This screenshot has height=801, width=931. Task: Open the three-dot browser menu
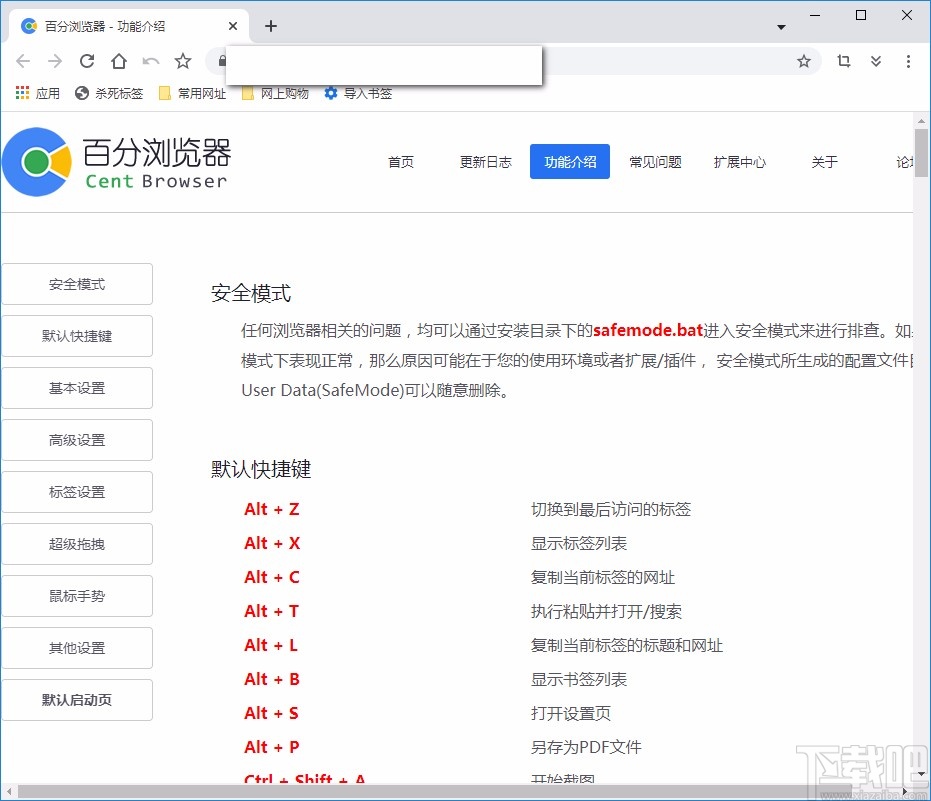[908, 61]
